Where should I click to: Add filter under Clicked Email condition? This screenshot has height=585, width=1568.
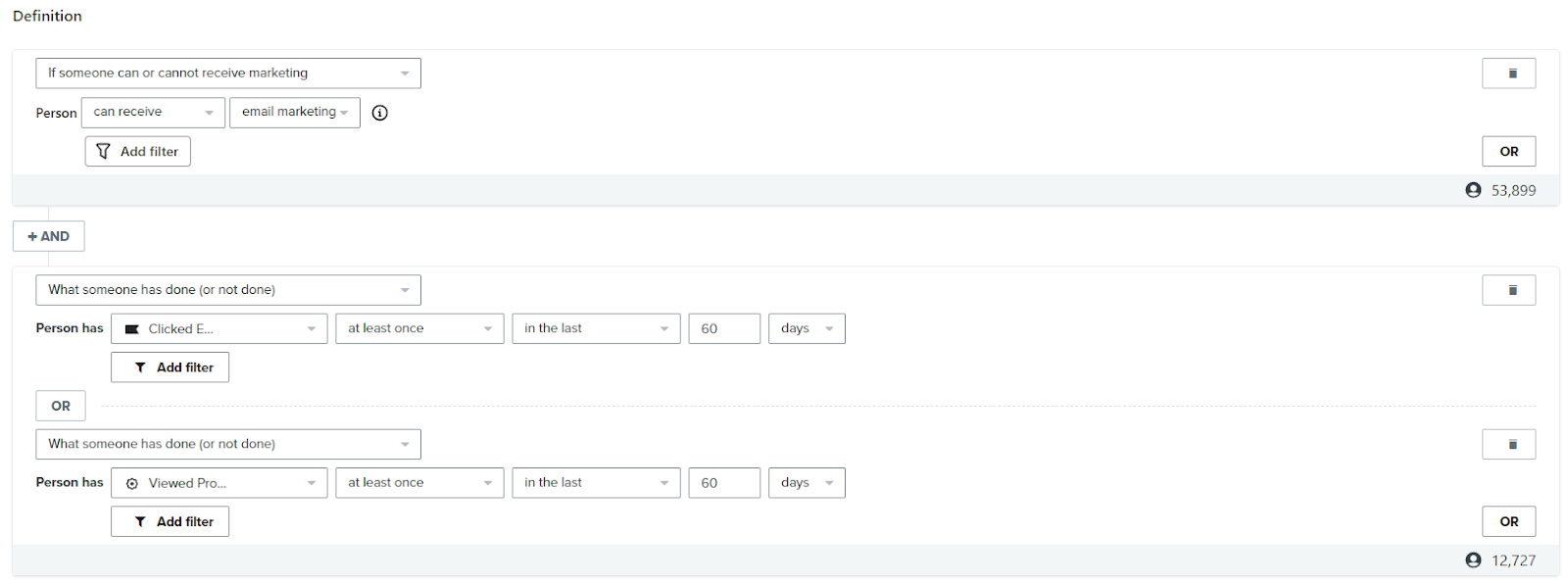point(170,367)
